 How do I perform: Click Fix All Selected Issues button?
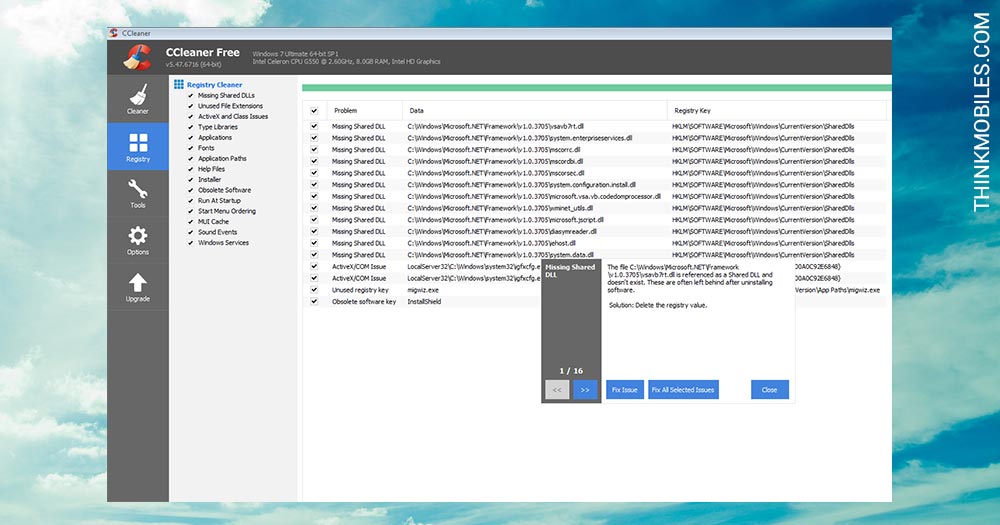683,390
